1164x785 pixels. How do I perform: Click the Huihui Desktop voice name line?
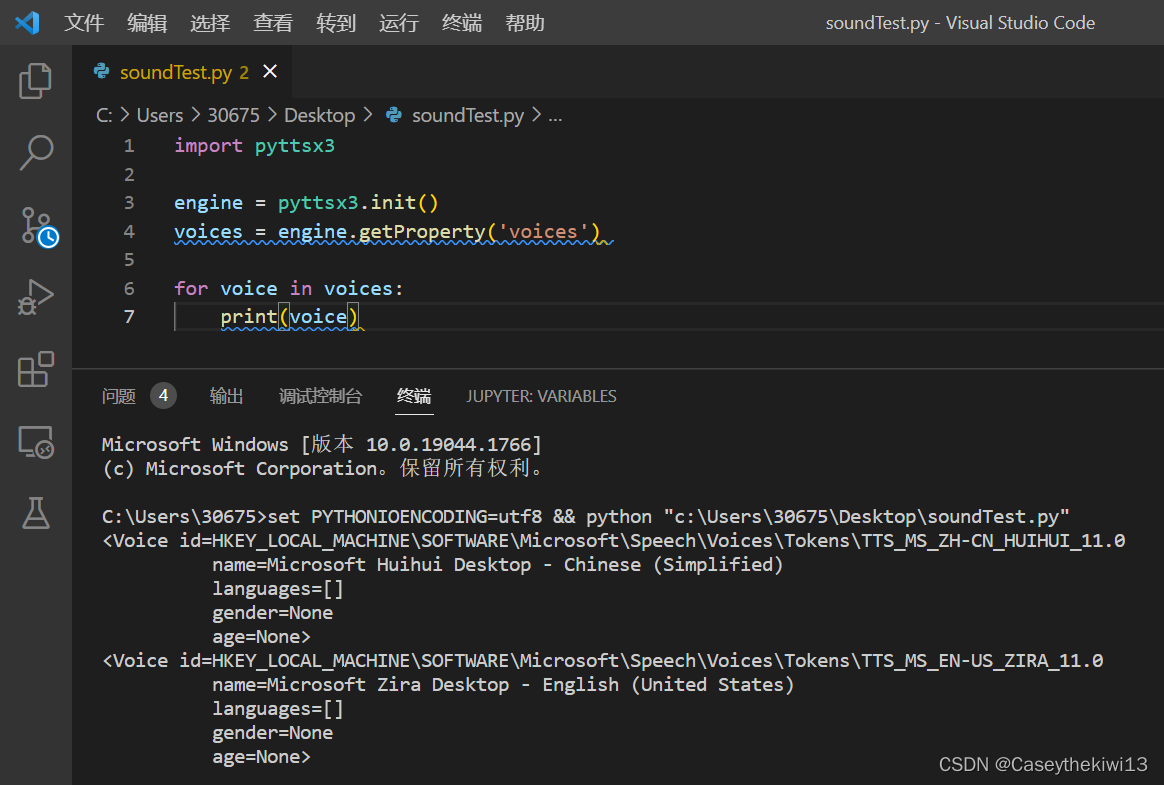pos(498,564)
